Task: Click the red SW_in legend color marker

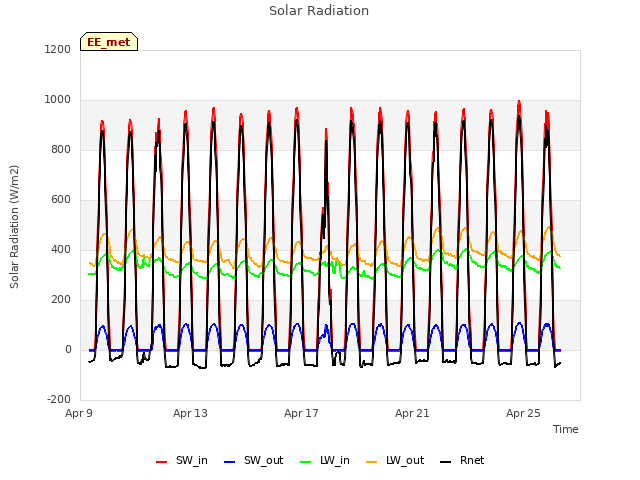Action: tap(162, 462)
